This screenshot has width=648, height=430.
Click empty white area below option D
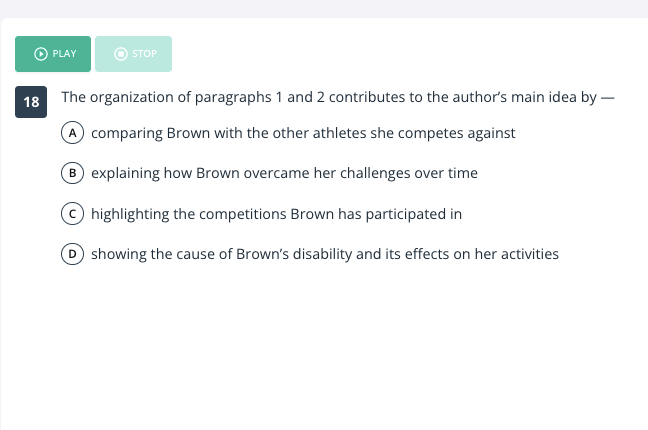pyautogui.click(x=324, y=343)
